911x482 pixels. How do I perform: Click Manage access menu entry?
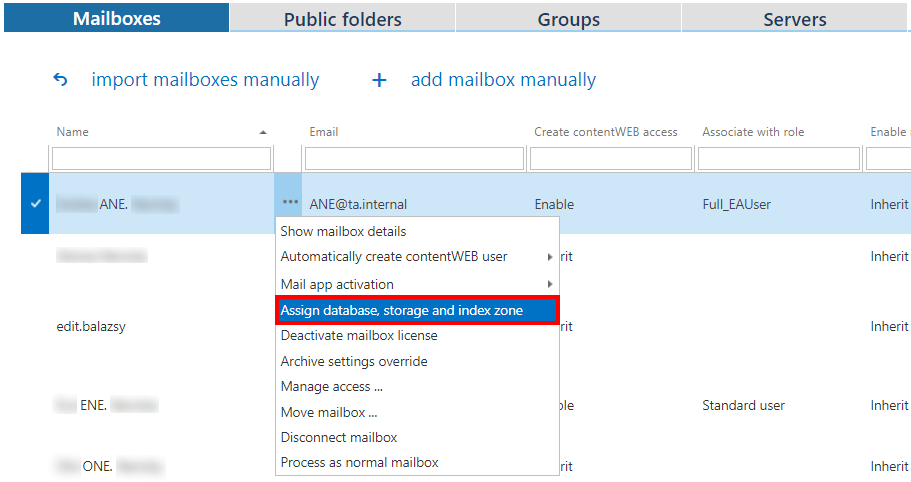[332, 386]
